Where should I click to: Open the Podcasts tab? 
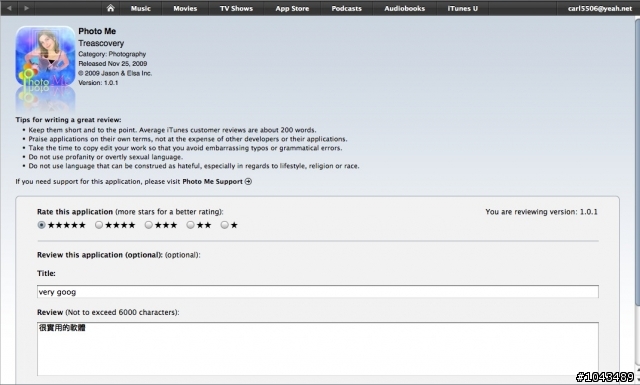coord(347,8)
